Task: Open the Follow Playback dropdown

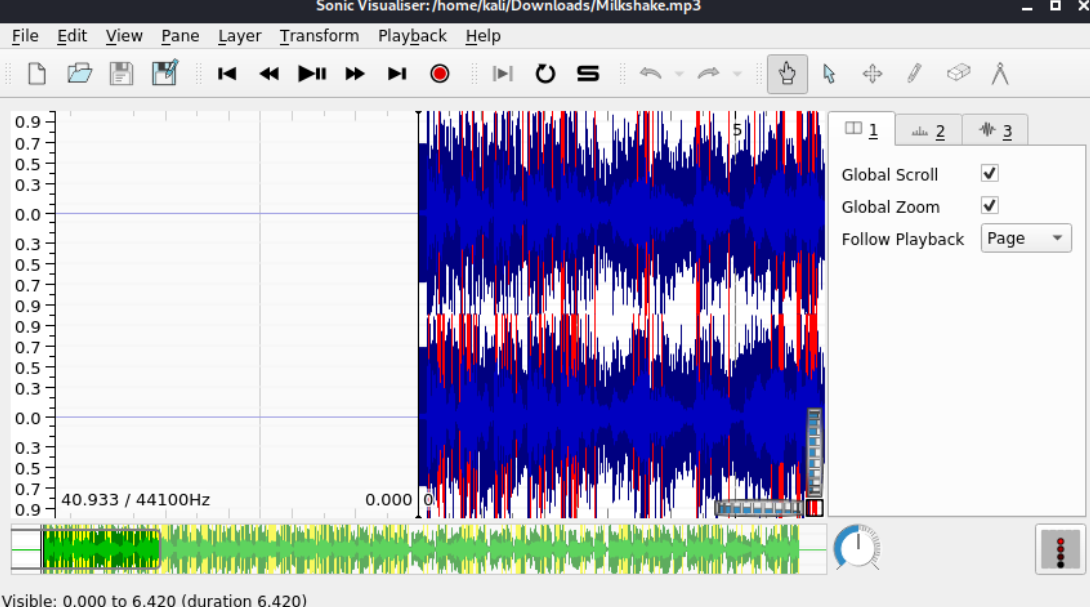Action: [1025, 238]
